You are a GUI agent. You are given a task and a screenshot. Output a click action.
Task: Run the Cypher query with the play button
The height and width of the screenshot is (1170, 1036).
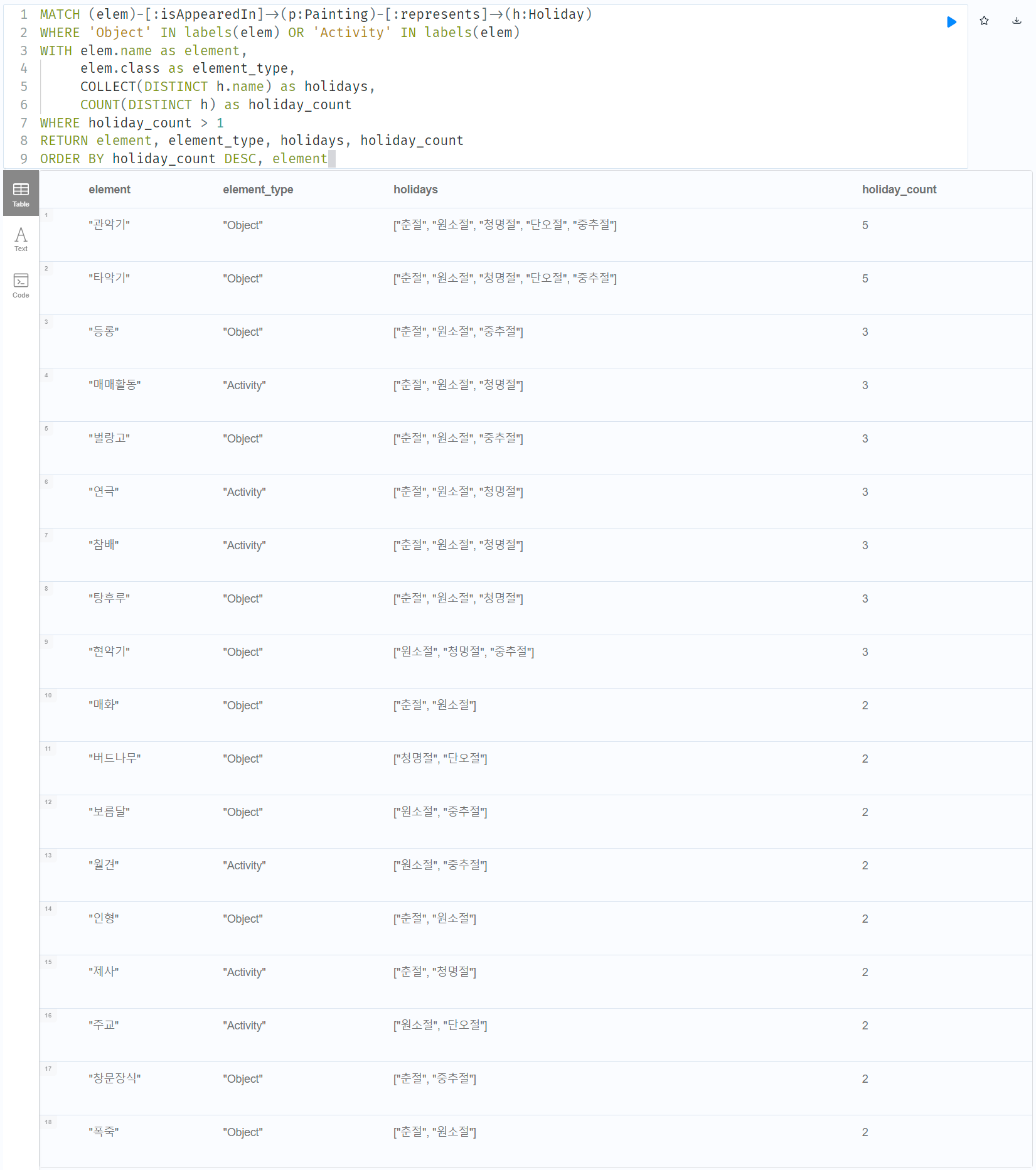point(951,22)
